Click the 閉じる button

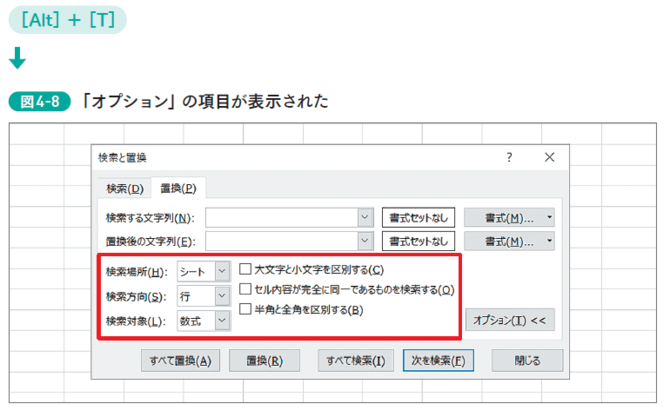click(527, 361)
